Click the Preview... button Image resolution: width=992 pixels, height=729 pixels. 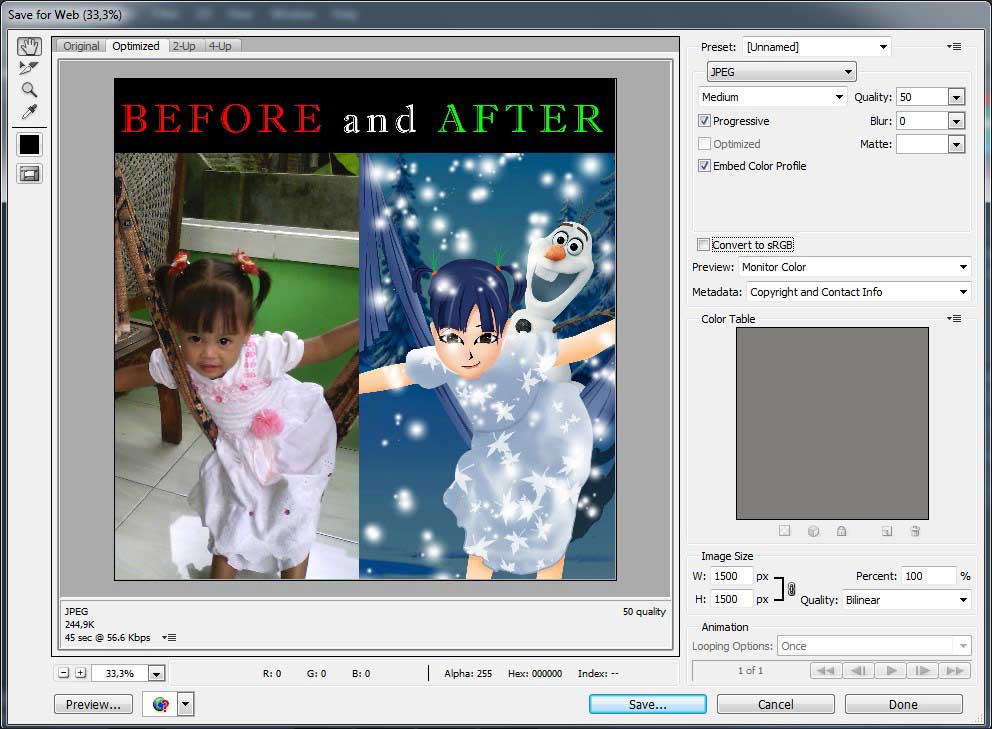coord(93,704)
